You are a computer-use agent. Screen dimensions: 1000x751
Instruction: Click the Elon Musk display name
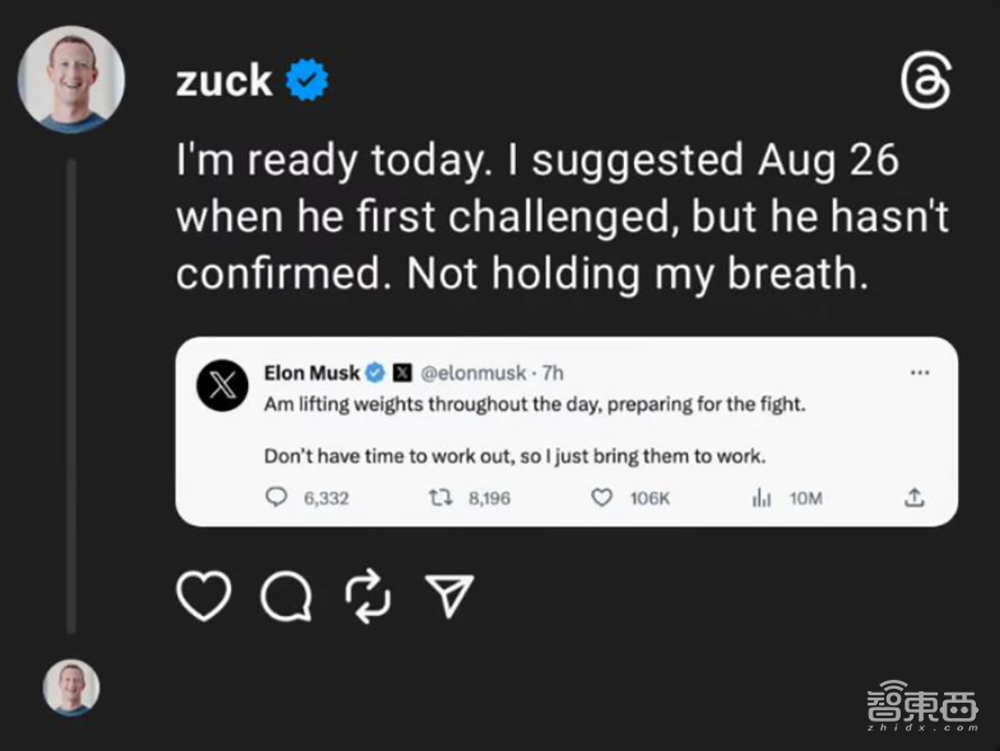tap(312, 373)
